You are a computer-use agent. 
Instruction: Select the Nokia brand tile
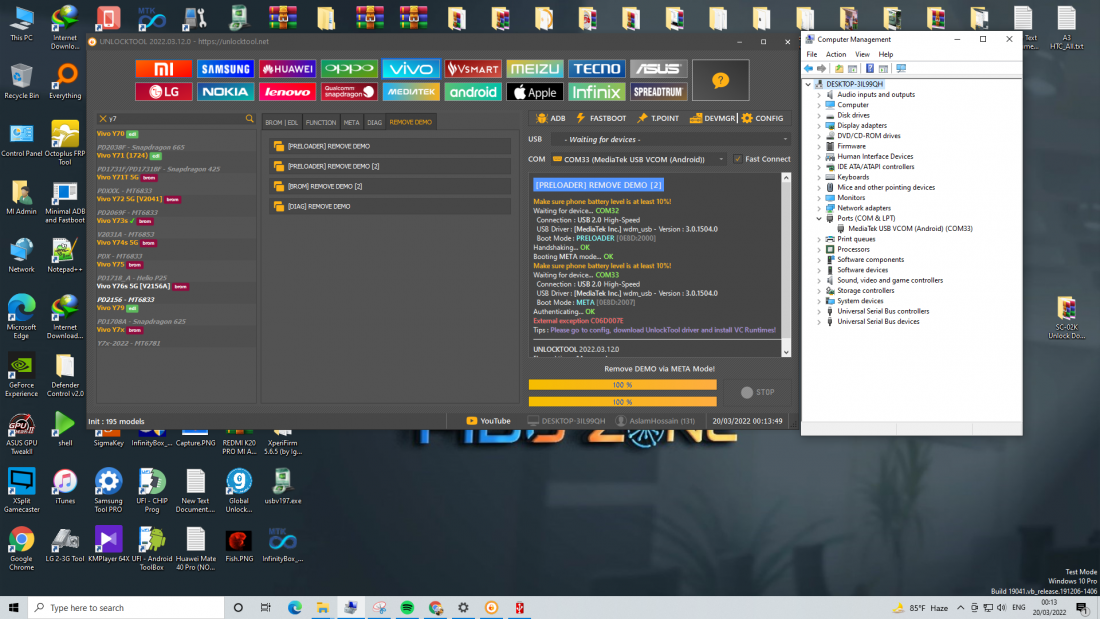pos(225,92)
